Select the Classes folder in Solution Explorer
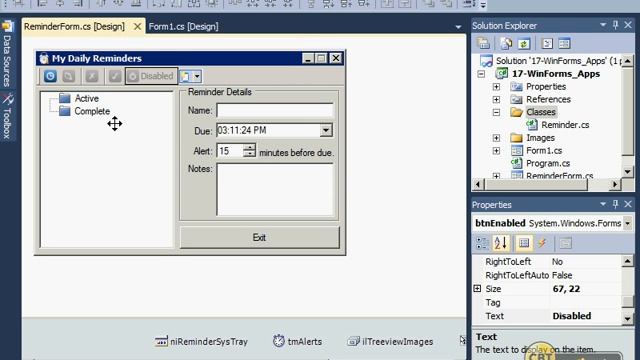Viewport: 640px width, 360px height. pos(540,112)
